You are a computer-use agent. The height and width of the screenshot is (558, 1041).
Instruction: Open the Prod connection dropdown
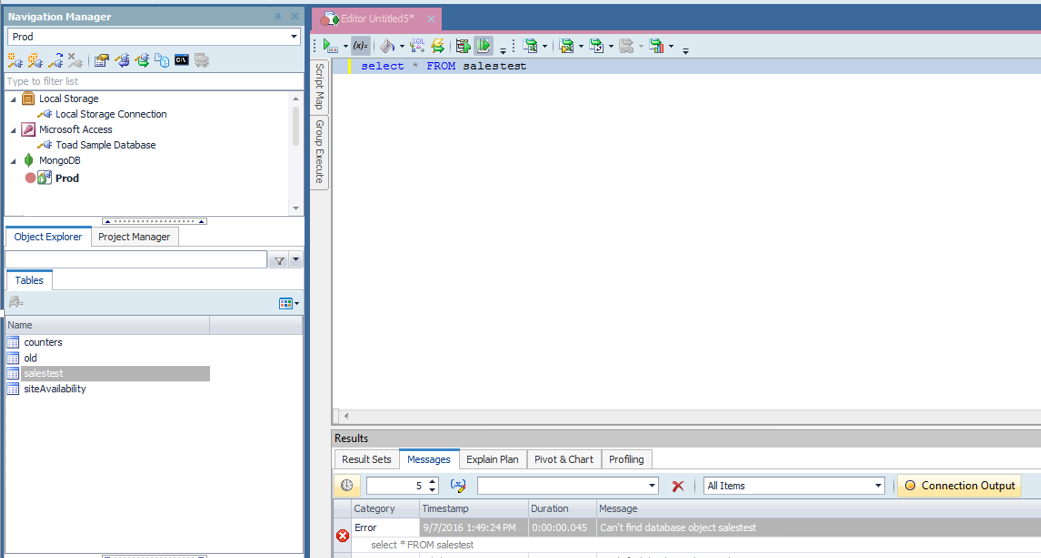[x=294, y=37]
